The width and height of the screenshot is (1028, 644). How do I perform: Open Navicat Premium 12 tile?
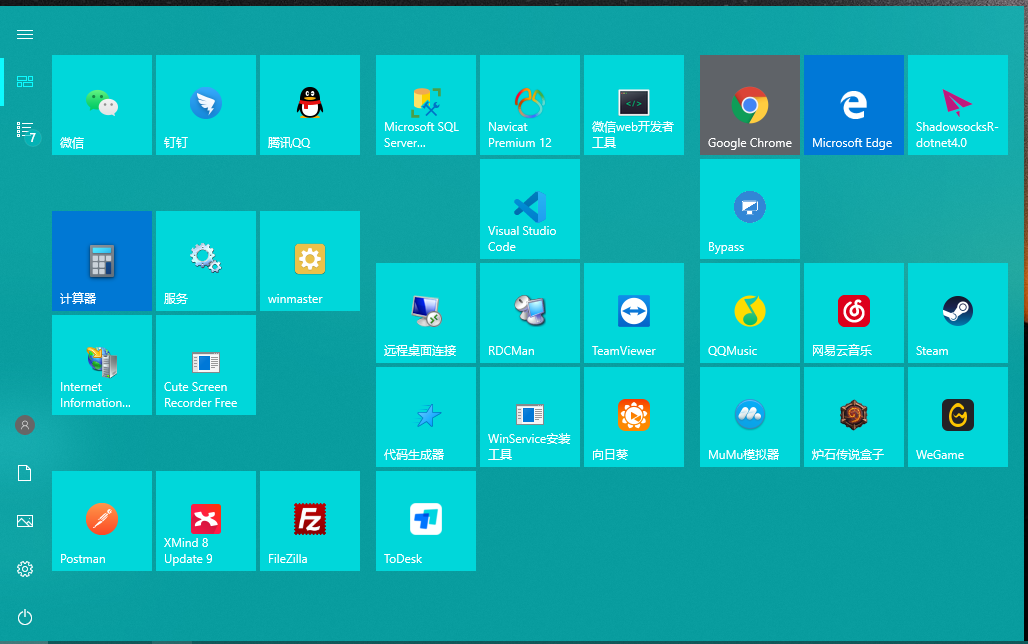pos(530,105)
